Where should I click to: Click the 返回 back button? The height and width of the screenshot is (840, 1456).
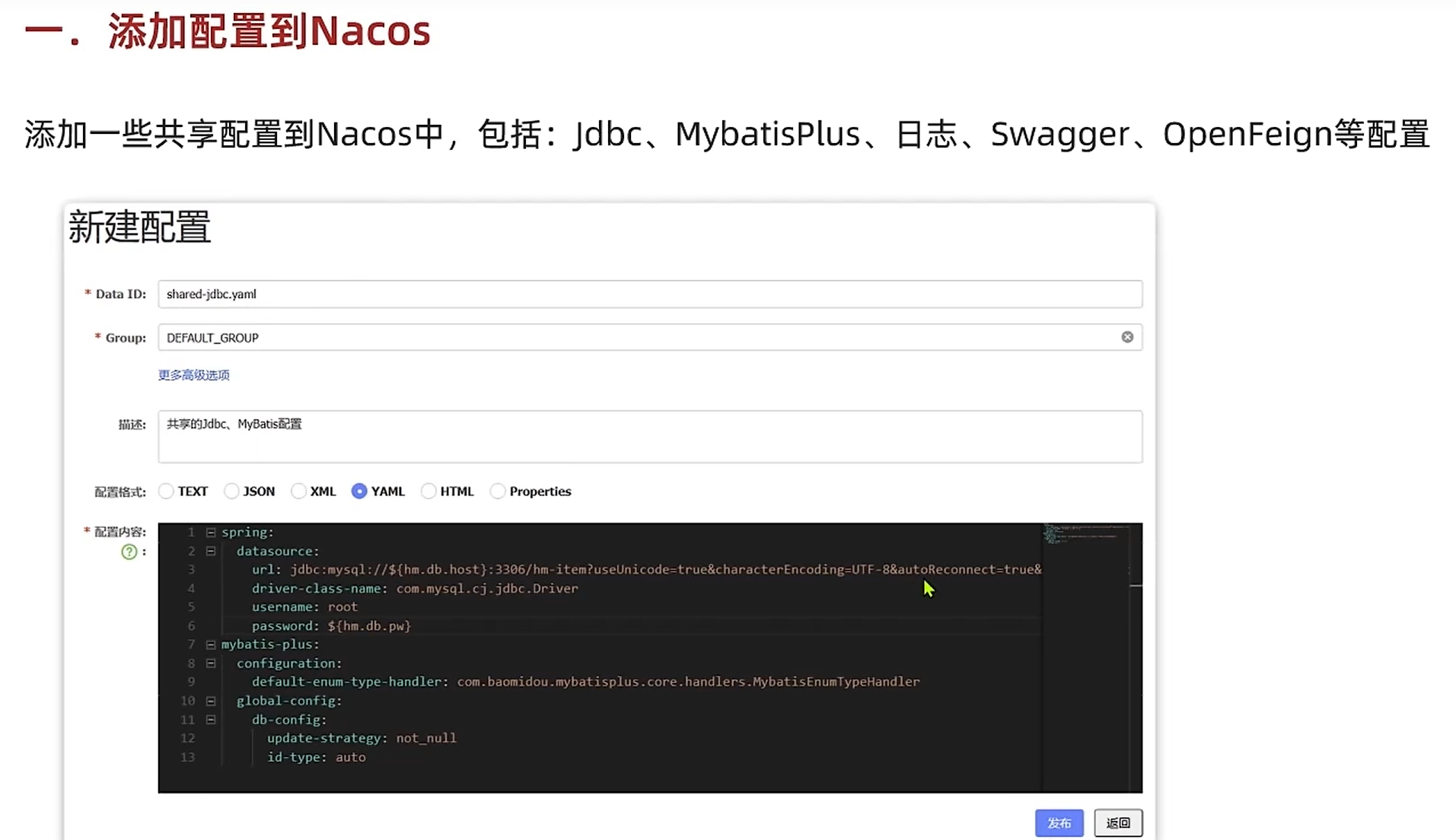coord(1118,823)
